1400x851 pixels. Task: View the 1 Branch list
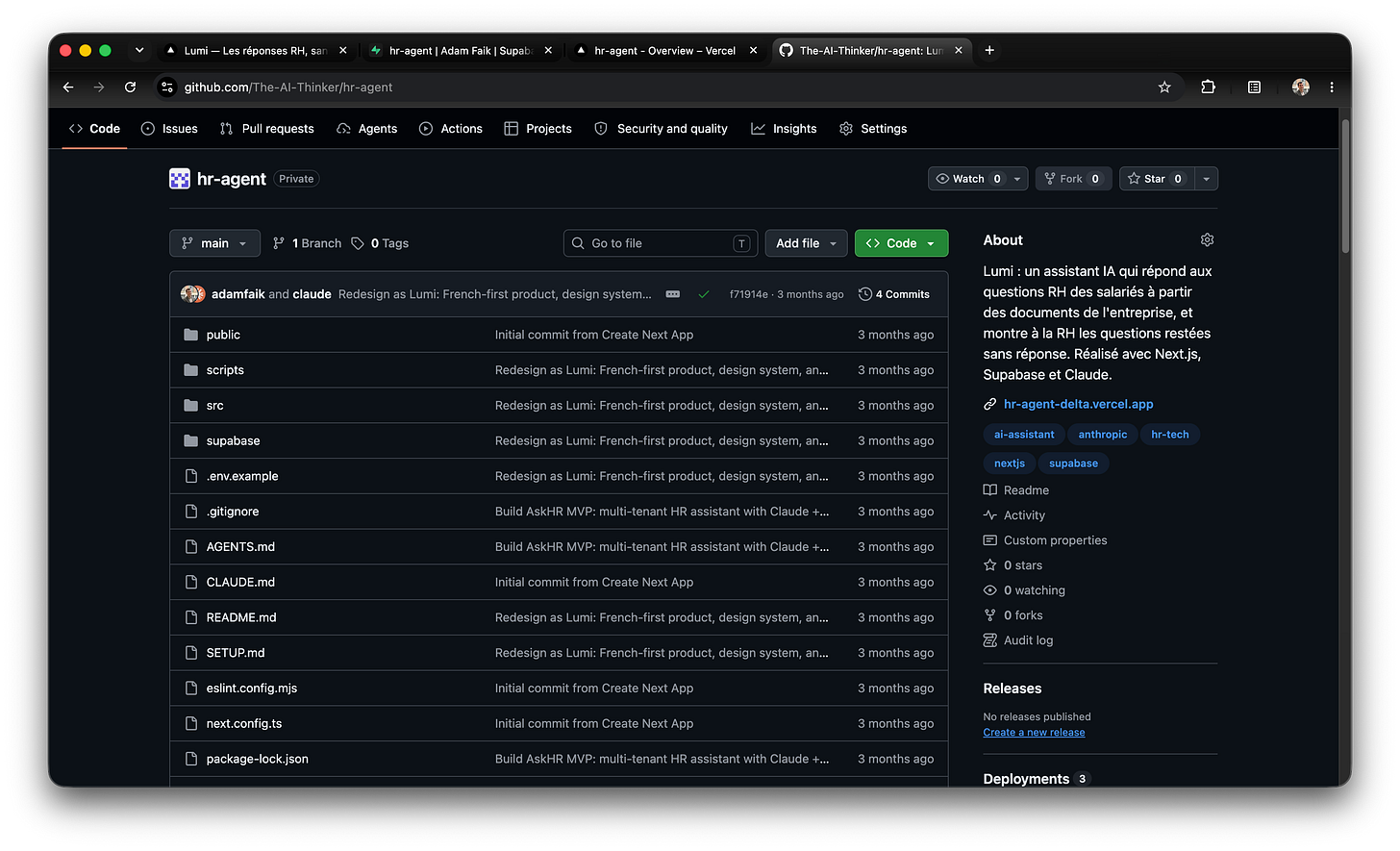[307, 243]
